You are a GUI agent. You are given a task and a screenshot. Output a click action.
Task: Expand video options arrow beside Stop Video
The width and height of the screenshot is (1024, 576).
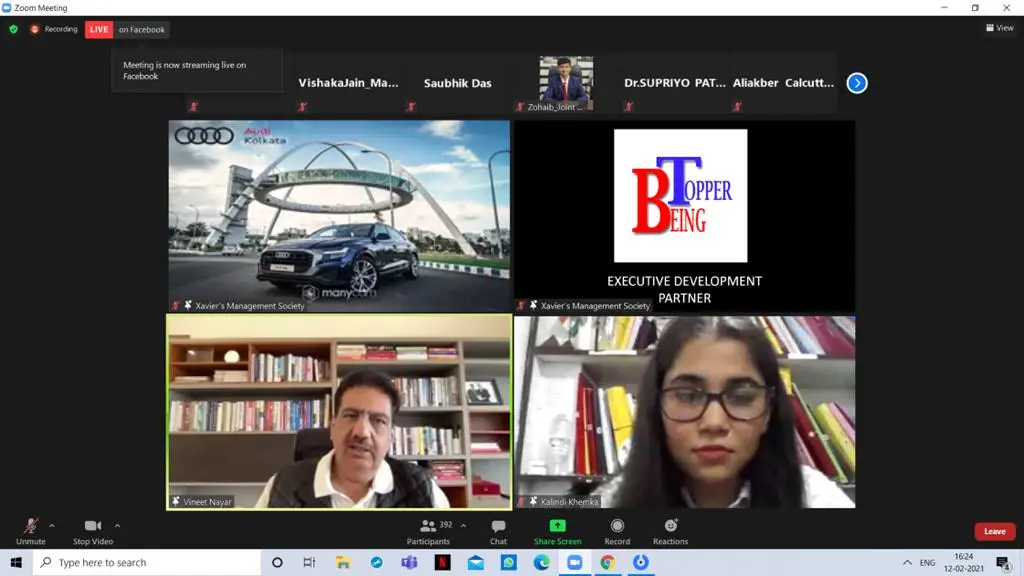click(118, 526)
